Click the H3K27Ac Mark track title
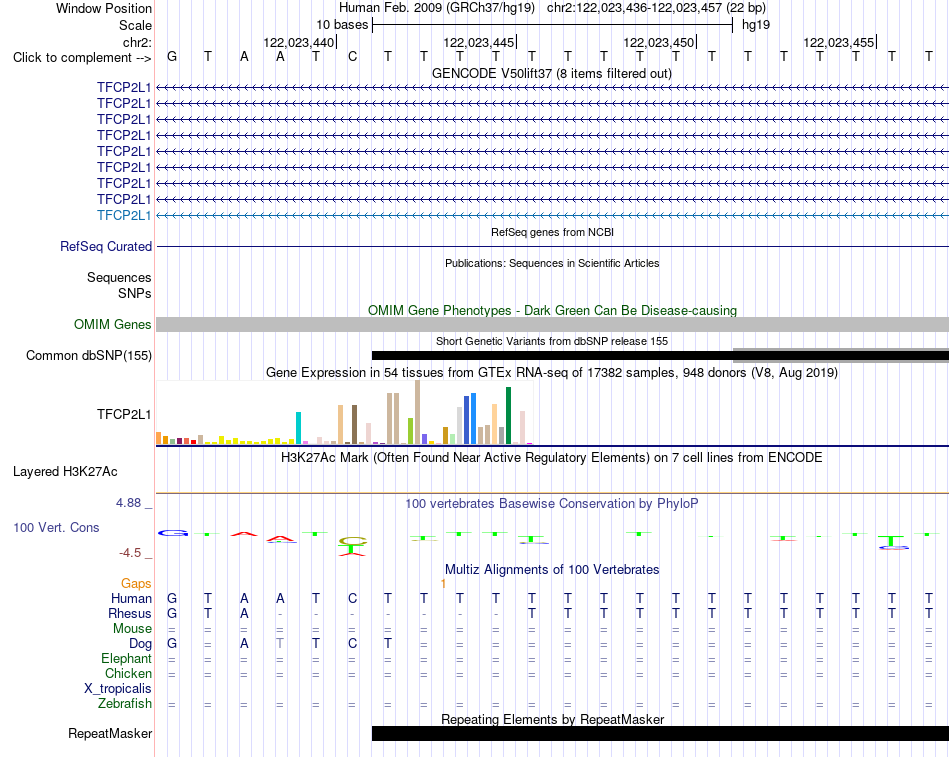This screenshot has height=757, width=950. (x=552, y=457)
